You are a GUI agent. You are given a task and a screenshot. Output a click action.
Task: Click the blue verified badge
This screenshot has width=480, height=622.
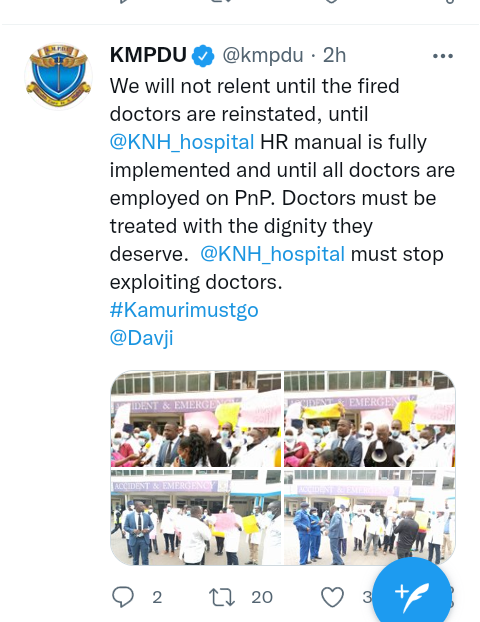pos(203,56)
